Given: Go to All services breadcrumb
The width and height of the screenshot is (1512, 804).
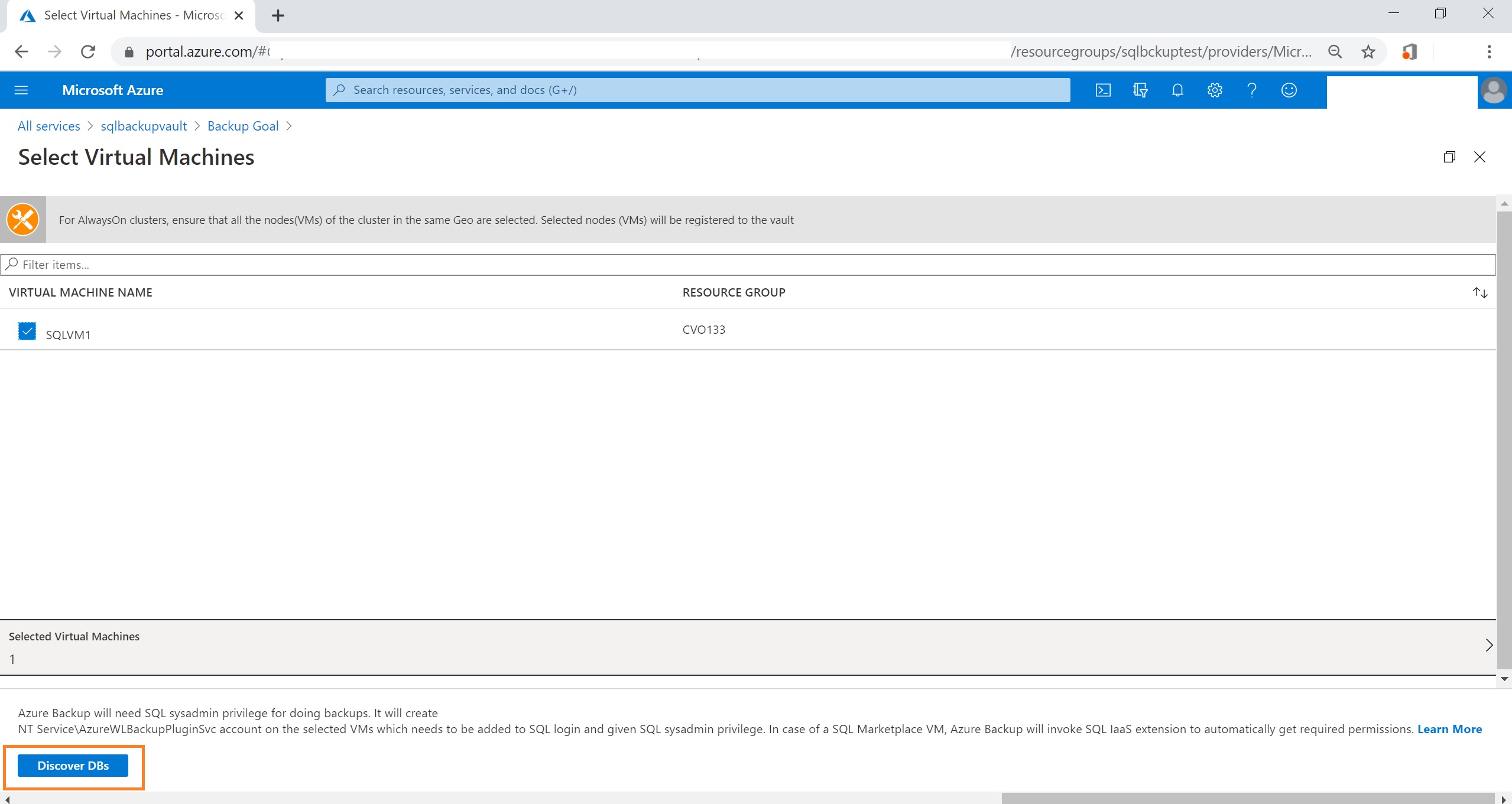Looking at the screenshot, I should (x=48, y=126).
